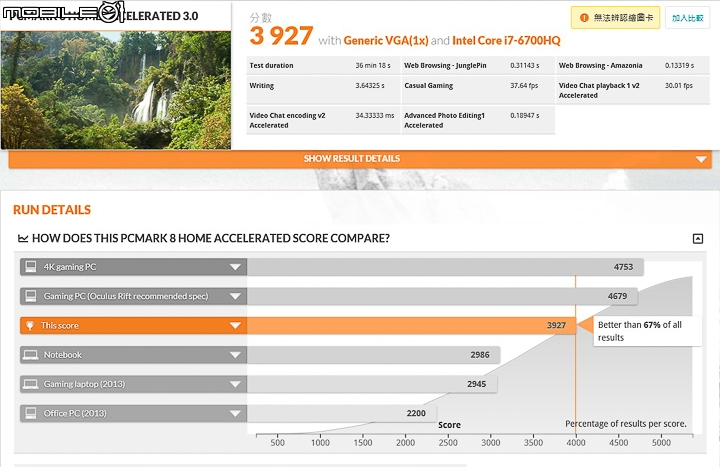The image size is (720, 467).
Task: Click the 0.18947 s photo editing value
Action: coord(524,116)
